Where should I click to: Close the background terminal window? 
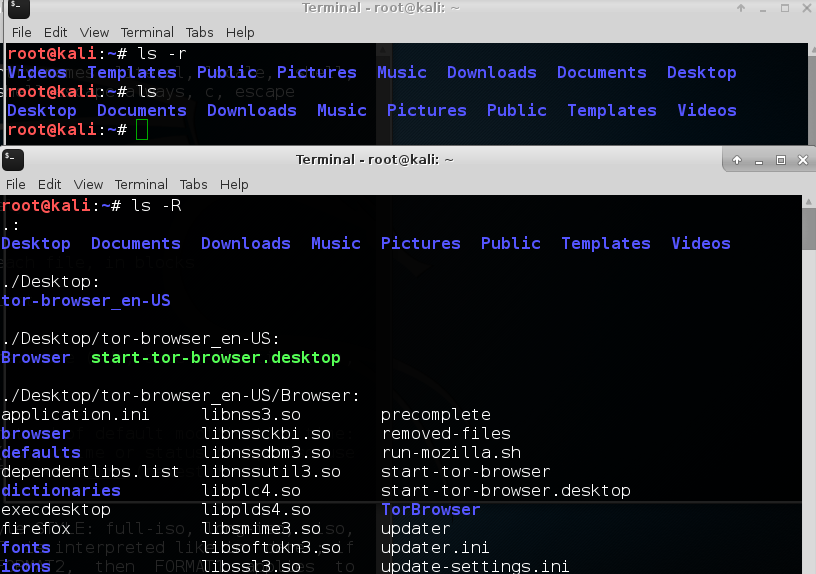tap(807, 8)
